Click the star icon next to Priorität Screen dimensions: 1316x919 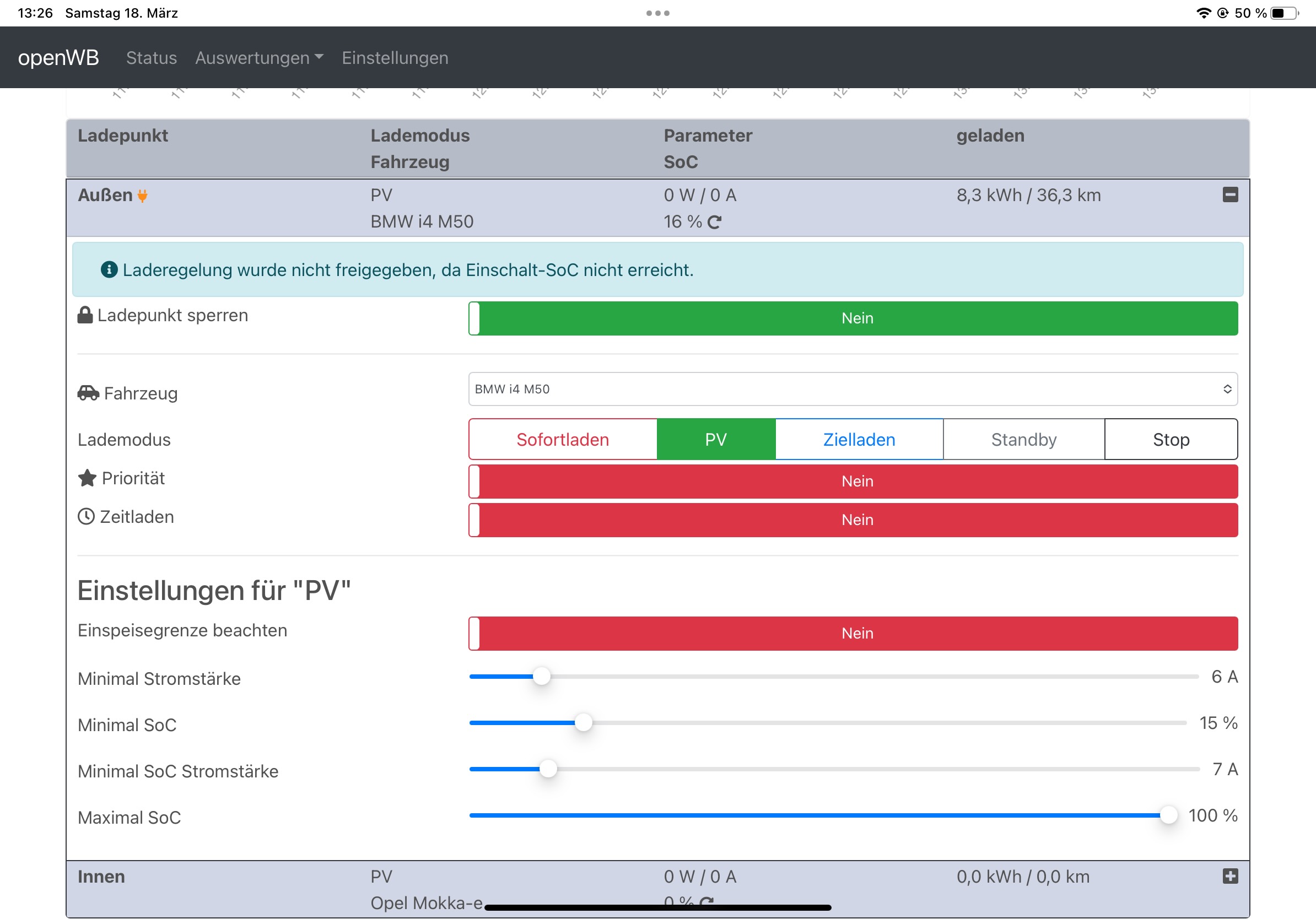point(87,478)
